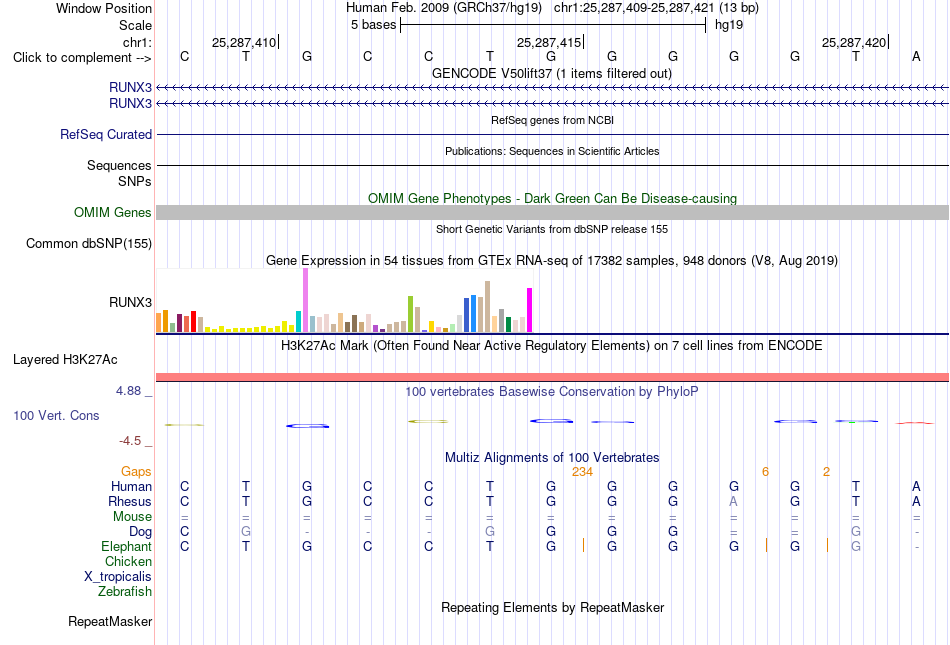Screen dimensions: 950x645
Task: Select the gray OMIM Genes item bar
Action: click(x=552, y=213)
